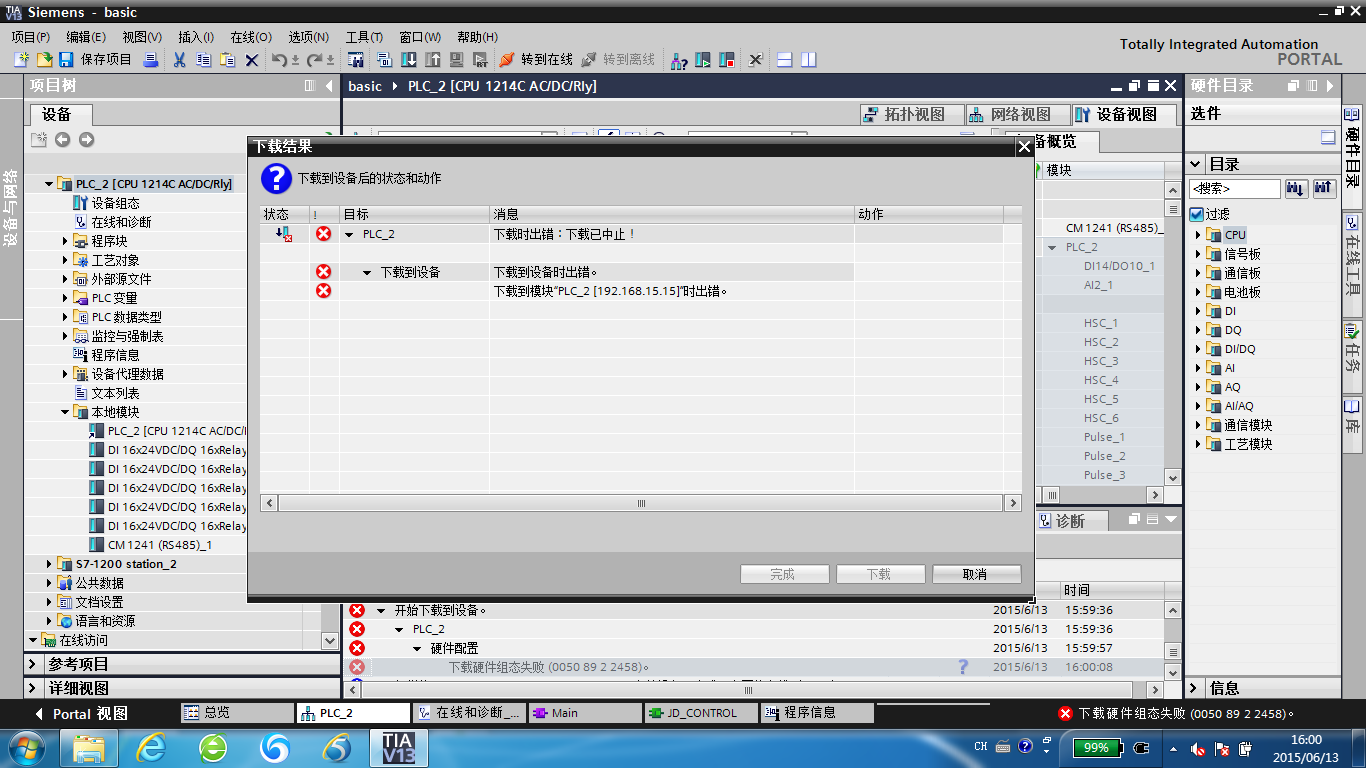
Task: Expand the PLC 变量 tree node
Action: [x=66, y=298]
